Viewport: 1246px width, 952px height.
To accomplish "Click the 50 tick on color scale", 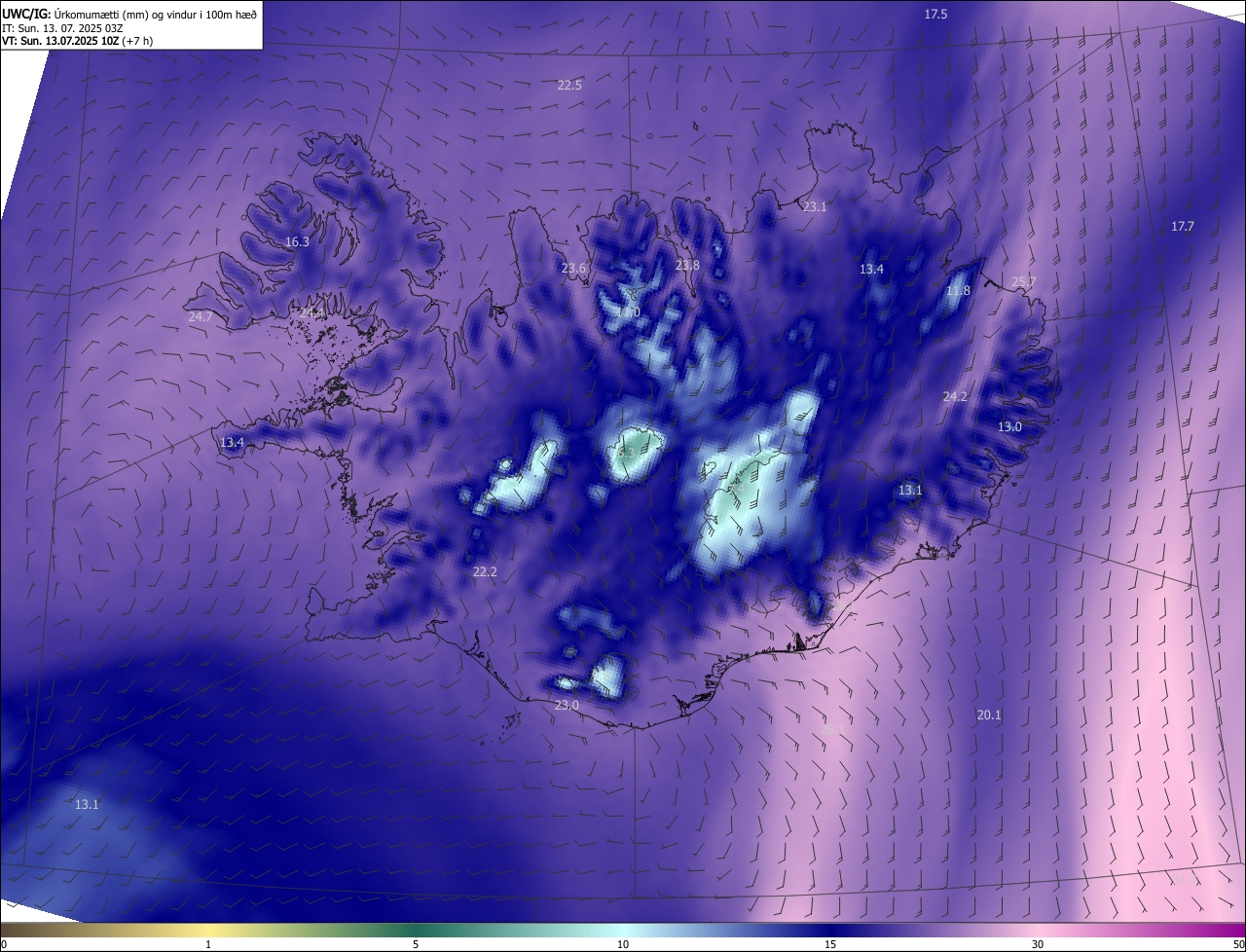I will 1237,944.
